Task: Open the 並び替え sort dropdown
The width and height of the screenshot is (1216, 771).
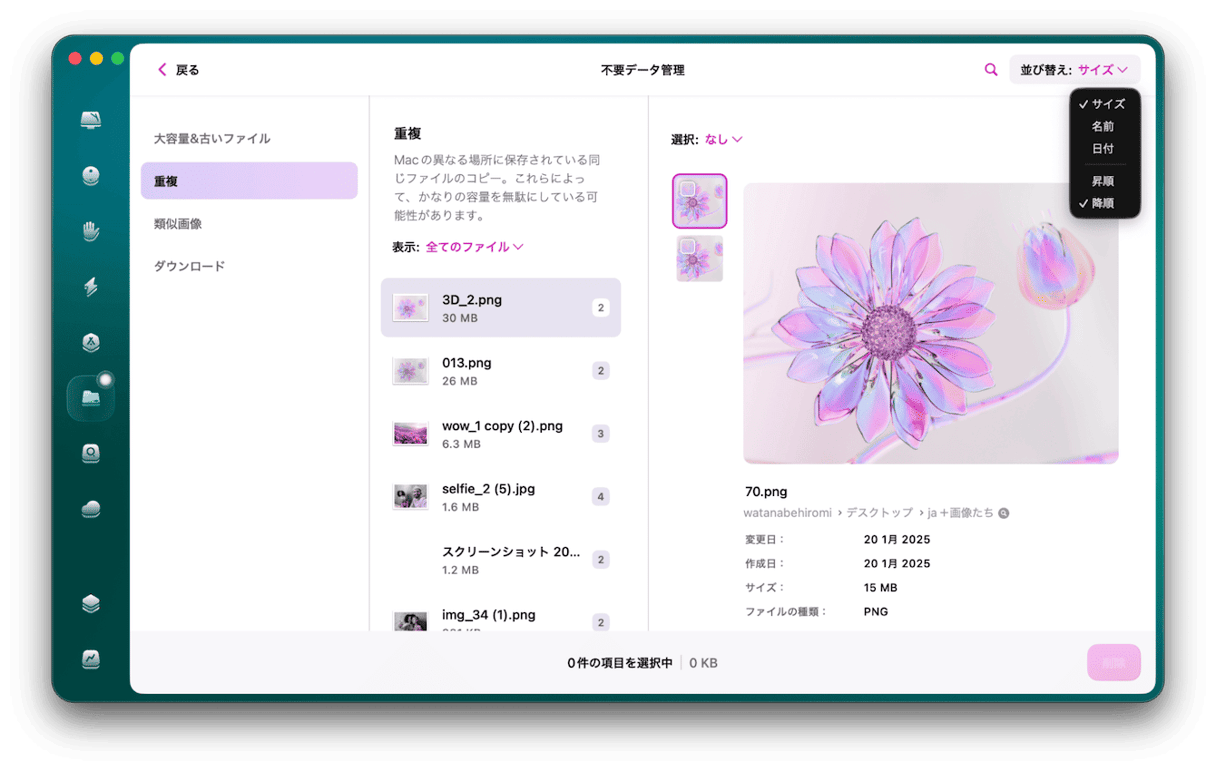Action: pyautogui.click(x=1074, y=70)
